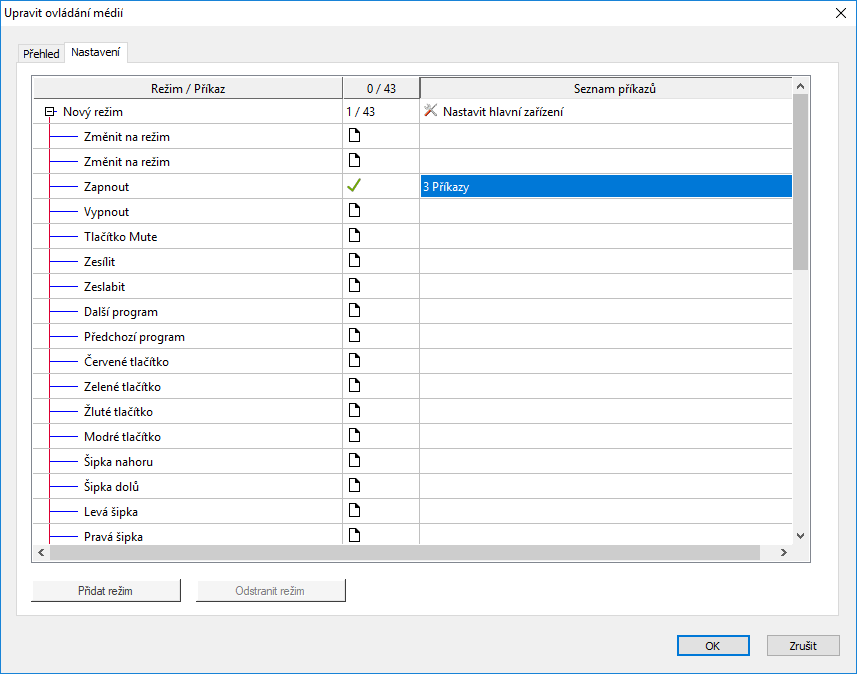Confirm the dialog with OK
Screen dimensions: 857x674
click(712, 645)
